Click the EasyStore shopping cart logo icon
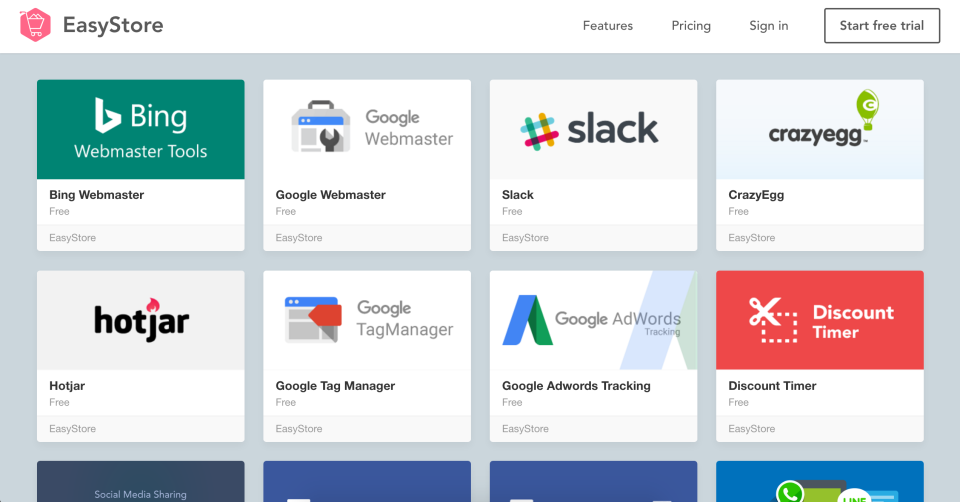The image size is (960, 502). click(x=35, y=25)
